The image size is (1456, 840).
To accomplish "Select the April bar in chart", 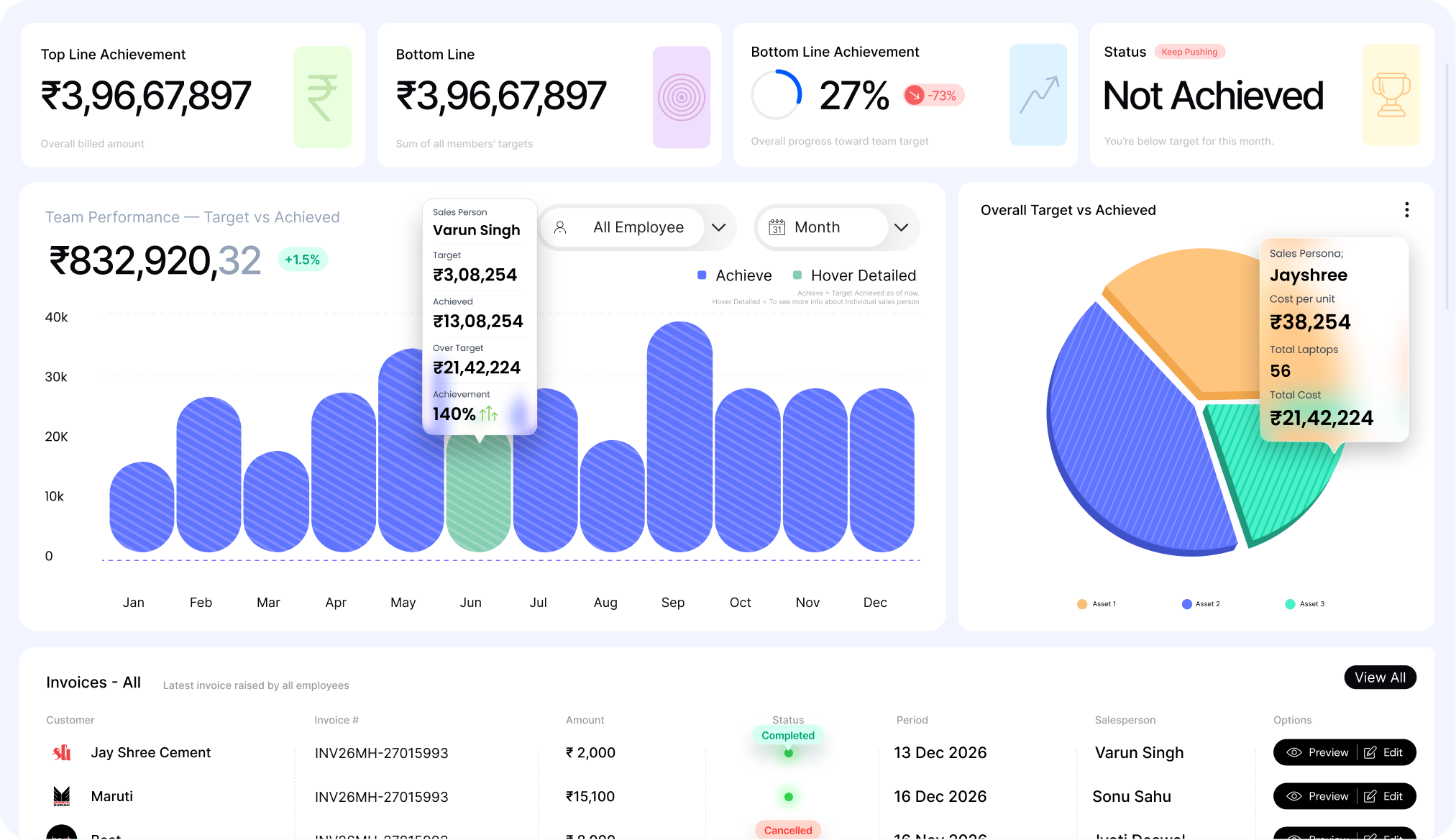I will click(344, 472).
